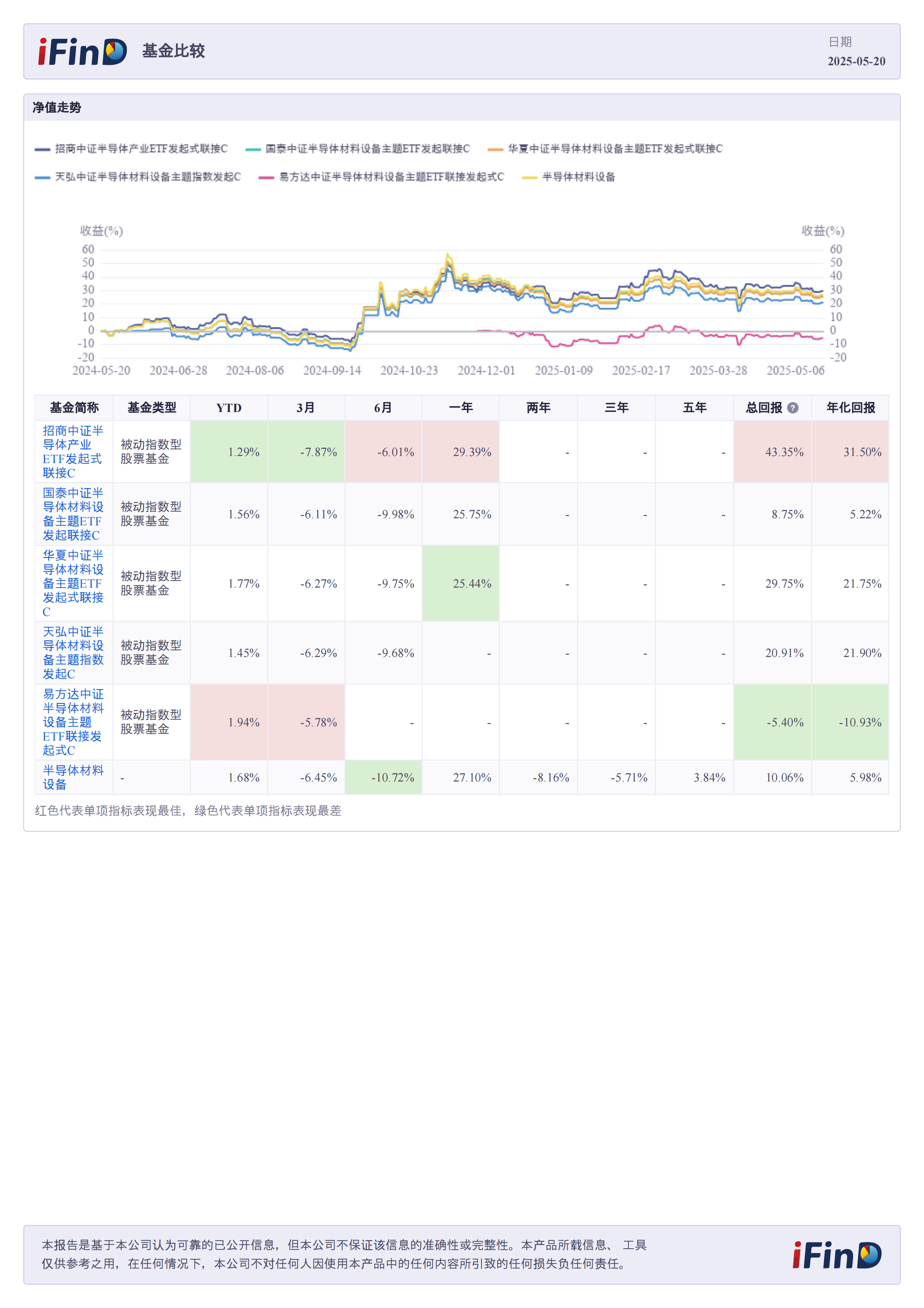Click the 一年 column header
Image resolution: width=924 pixels, height=1308 pixels.
coord(461,408)
